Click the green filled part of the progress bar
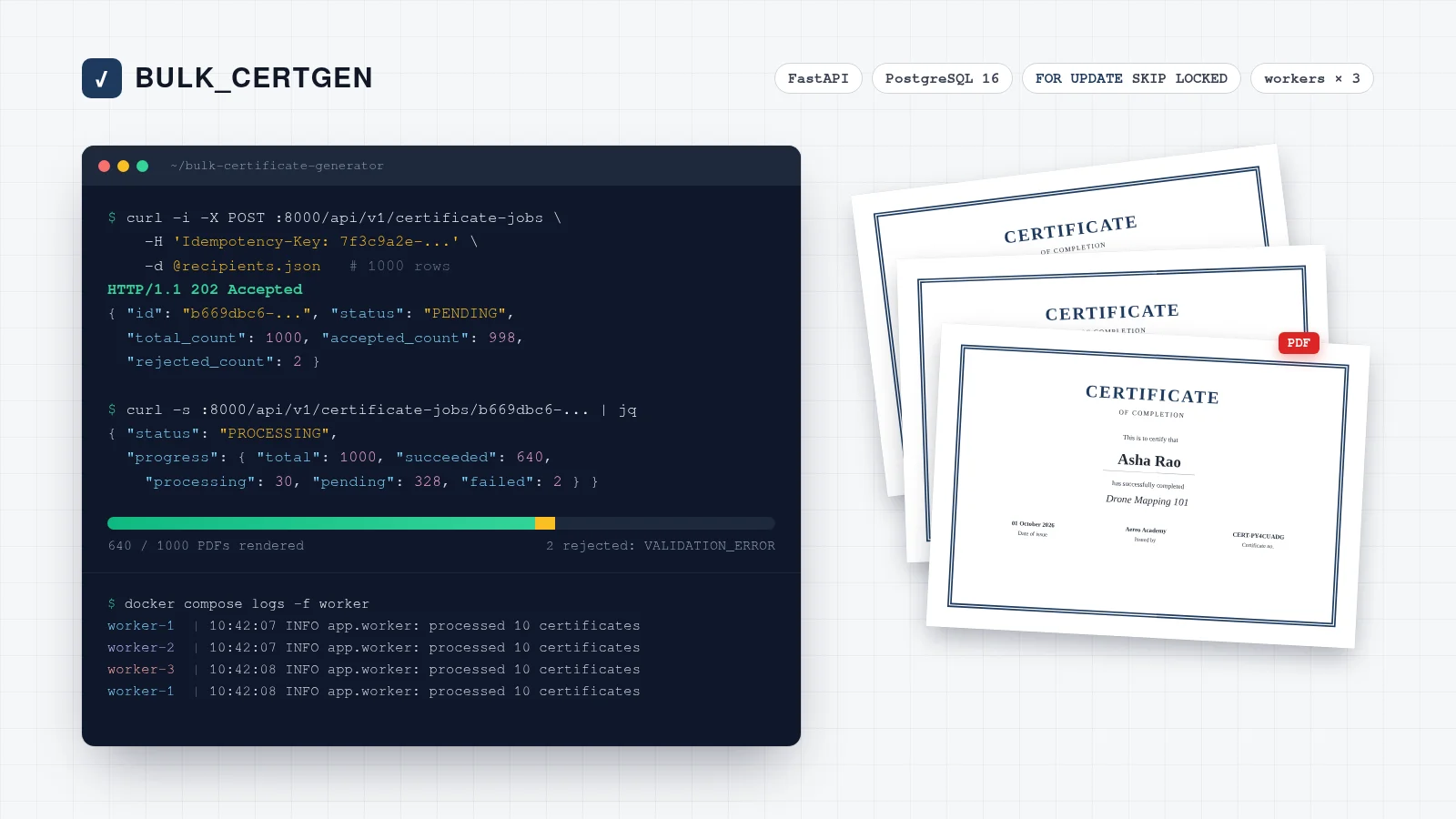 coord(321,523)
